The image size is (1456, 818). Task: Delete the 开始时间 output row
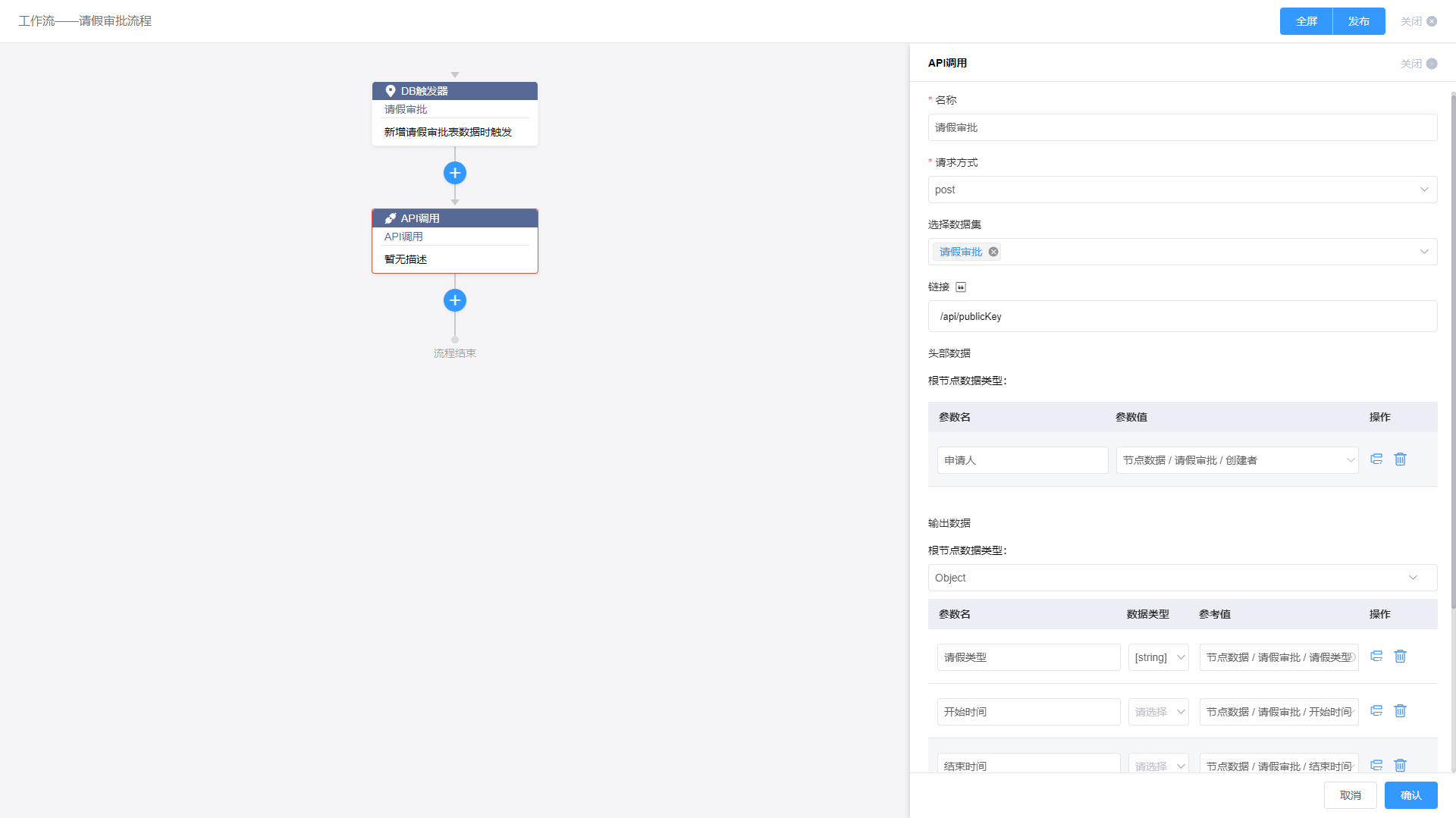pos(1401,711)
